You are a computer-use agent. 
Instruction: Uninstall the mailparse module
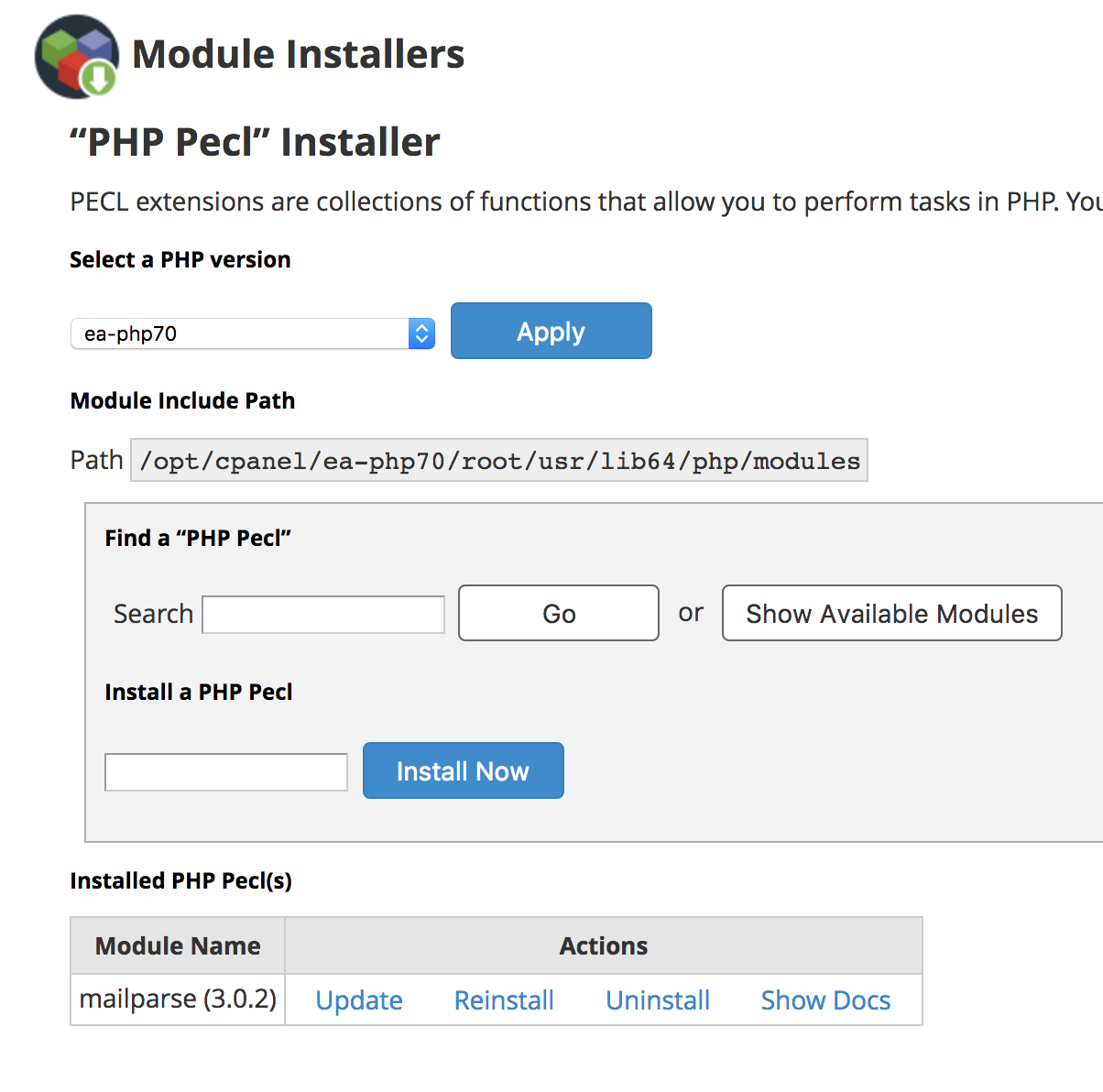click(658, 1000)
